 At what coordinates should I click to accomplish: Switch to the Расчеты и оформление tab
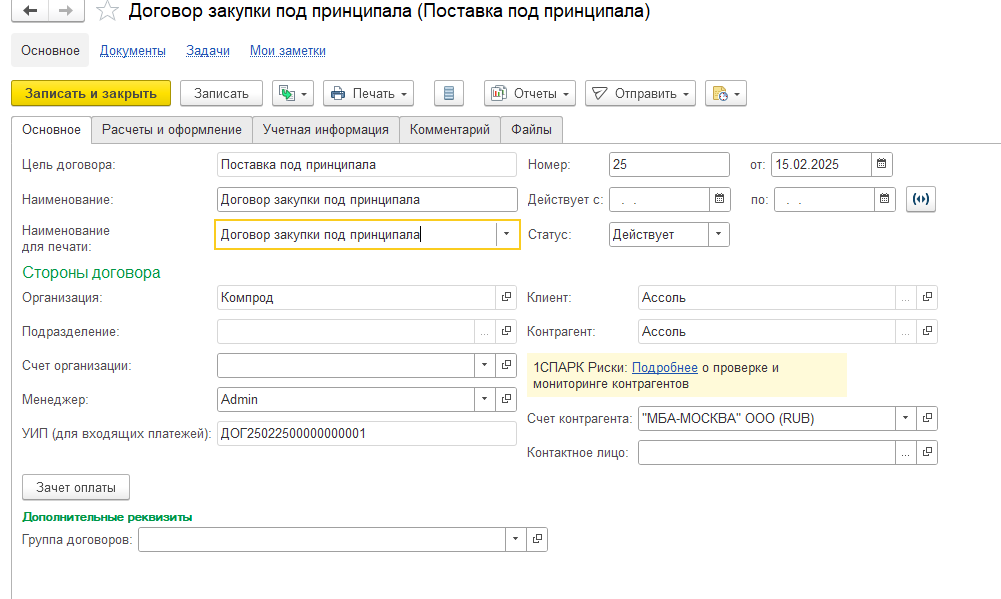(x=171, y=129)
